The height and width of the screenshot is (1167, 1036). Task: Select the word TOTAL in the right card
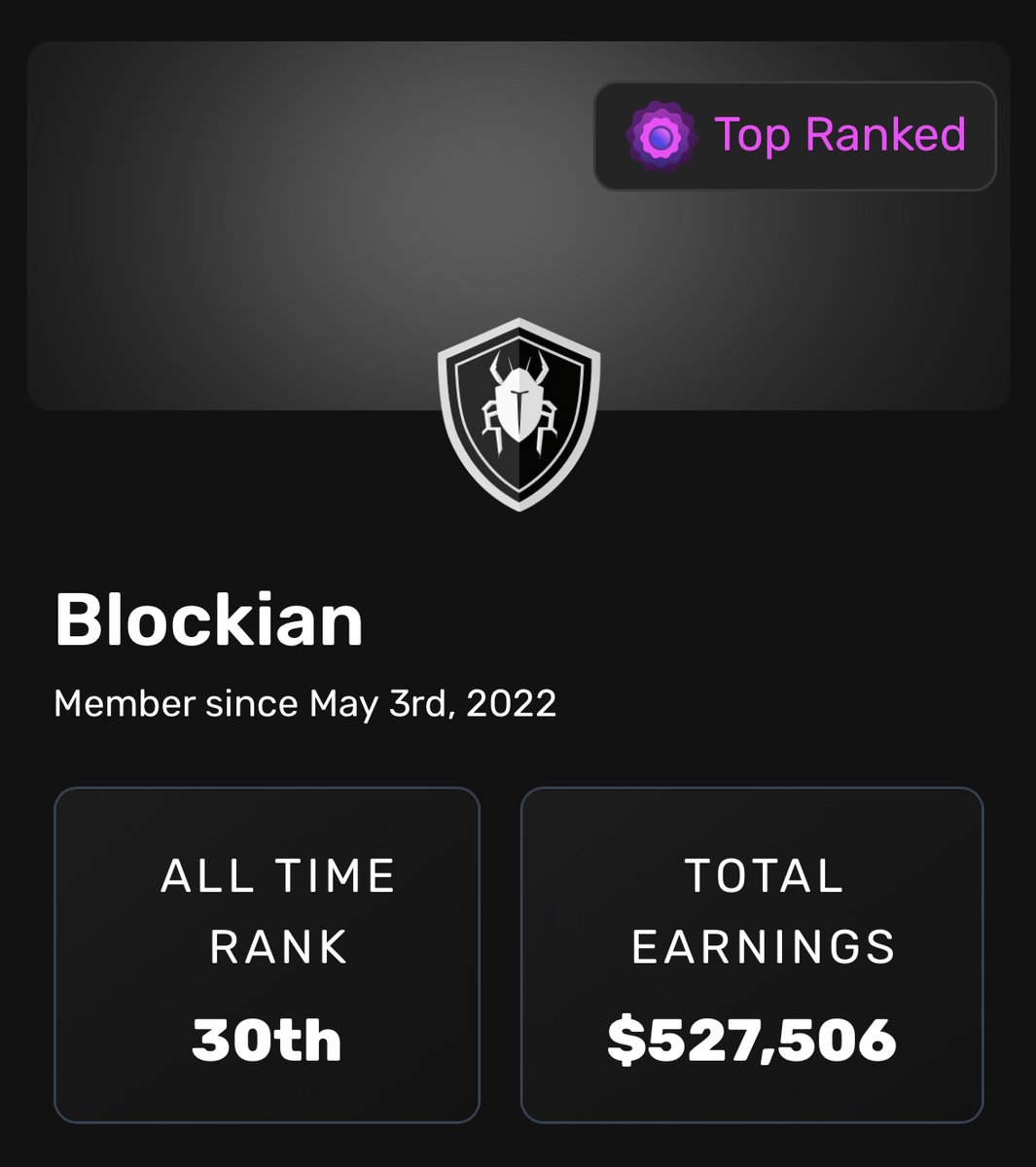[764, 876]
